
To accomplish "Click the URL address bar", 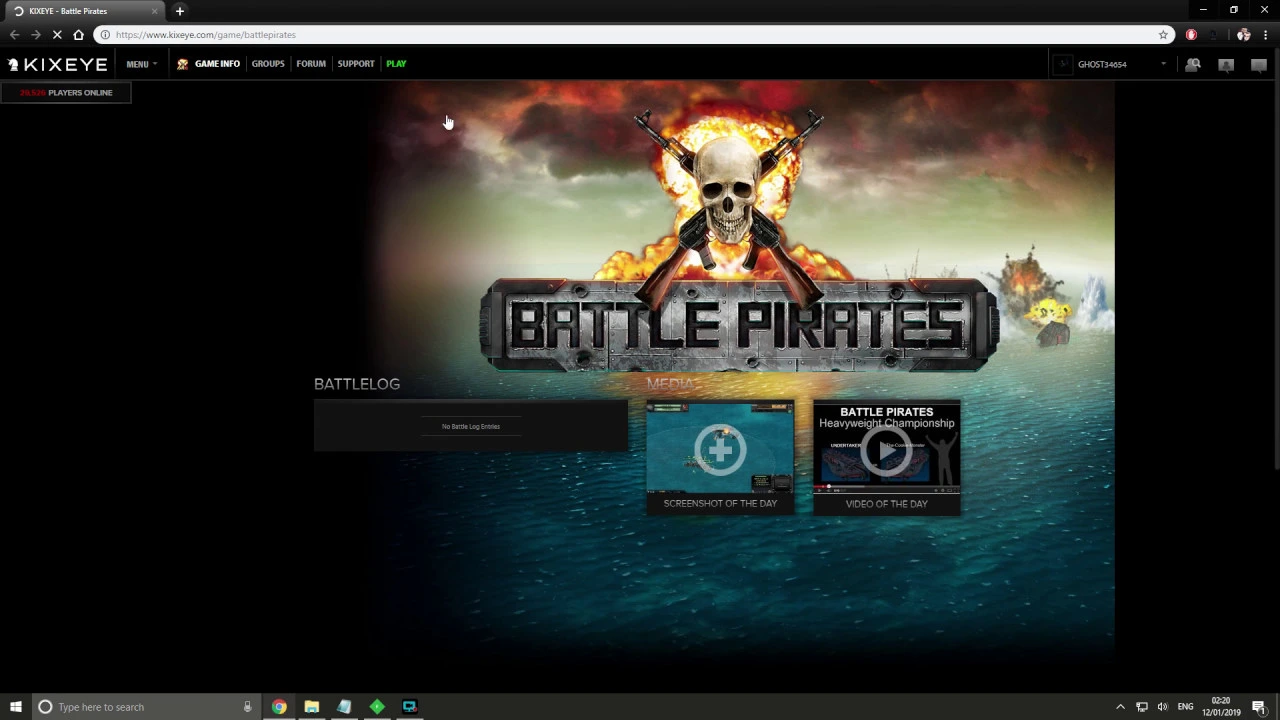I will 635,35.
